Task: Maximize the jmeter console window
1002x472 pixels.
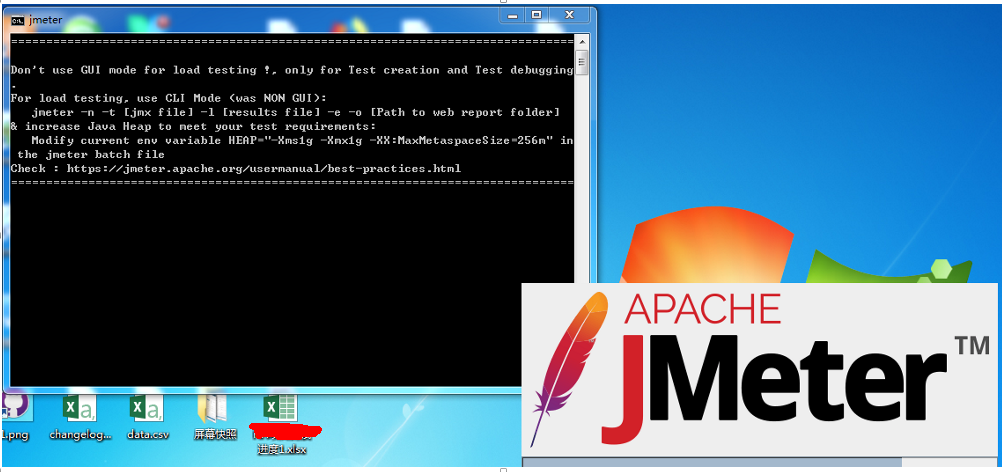Action: [x=537, y=14]
